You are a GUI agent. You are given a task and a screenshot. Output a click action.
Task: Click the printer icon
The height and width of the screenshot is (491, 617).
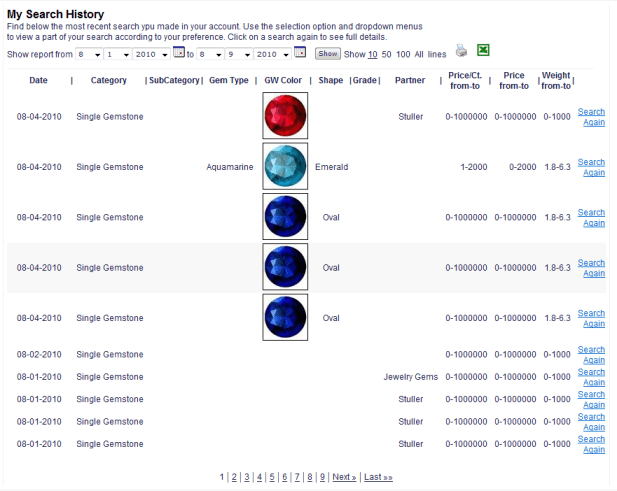click(x=461, y=51)
